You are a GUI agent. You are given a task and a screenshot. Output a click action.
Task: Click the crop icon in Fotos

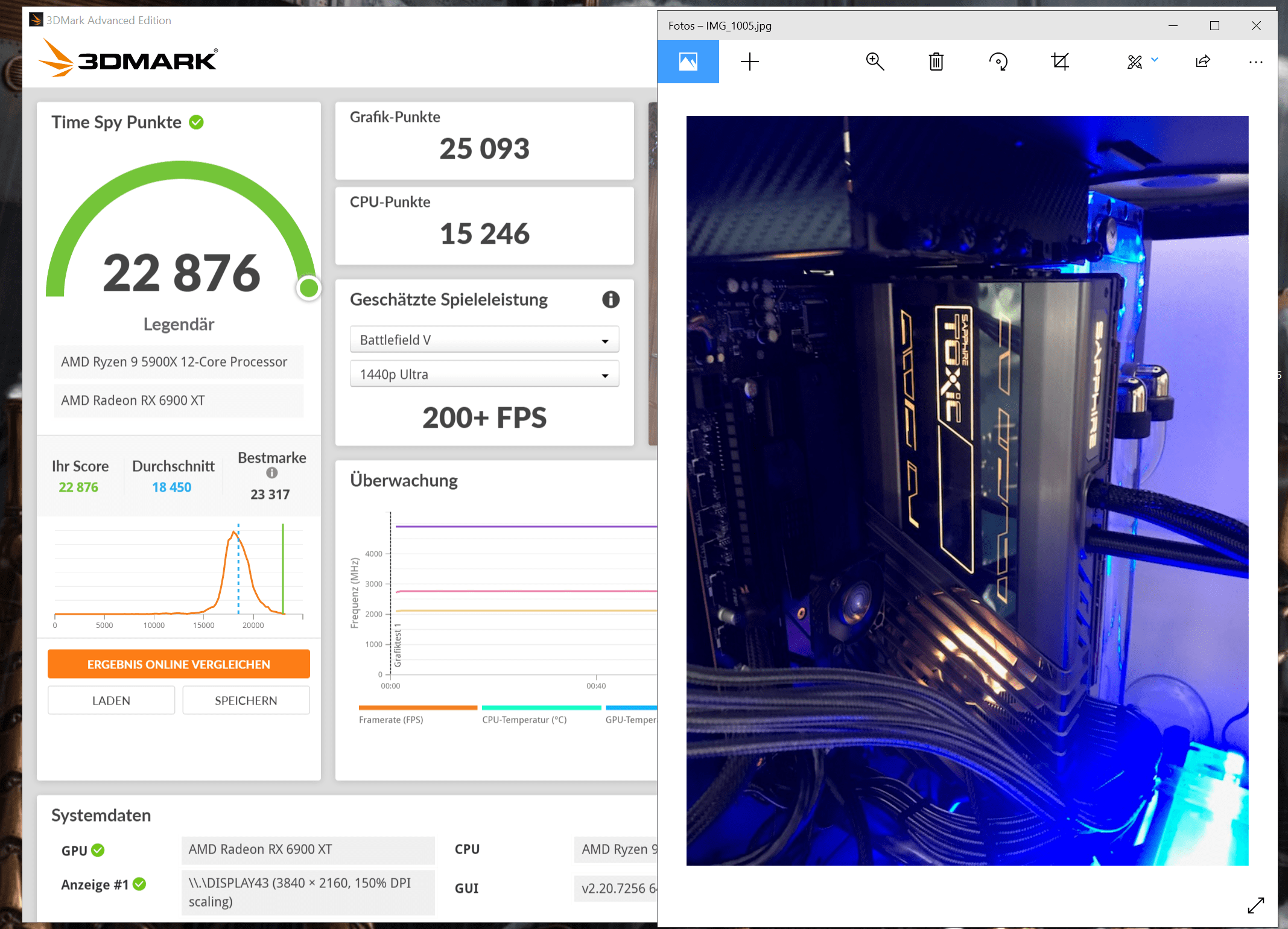[1060, 62]
